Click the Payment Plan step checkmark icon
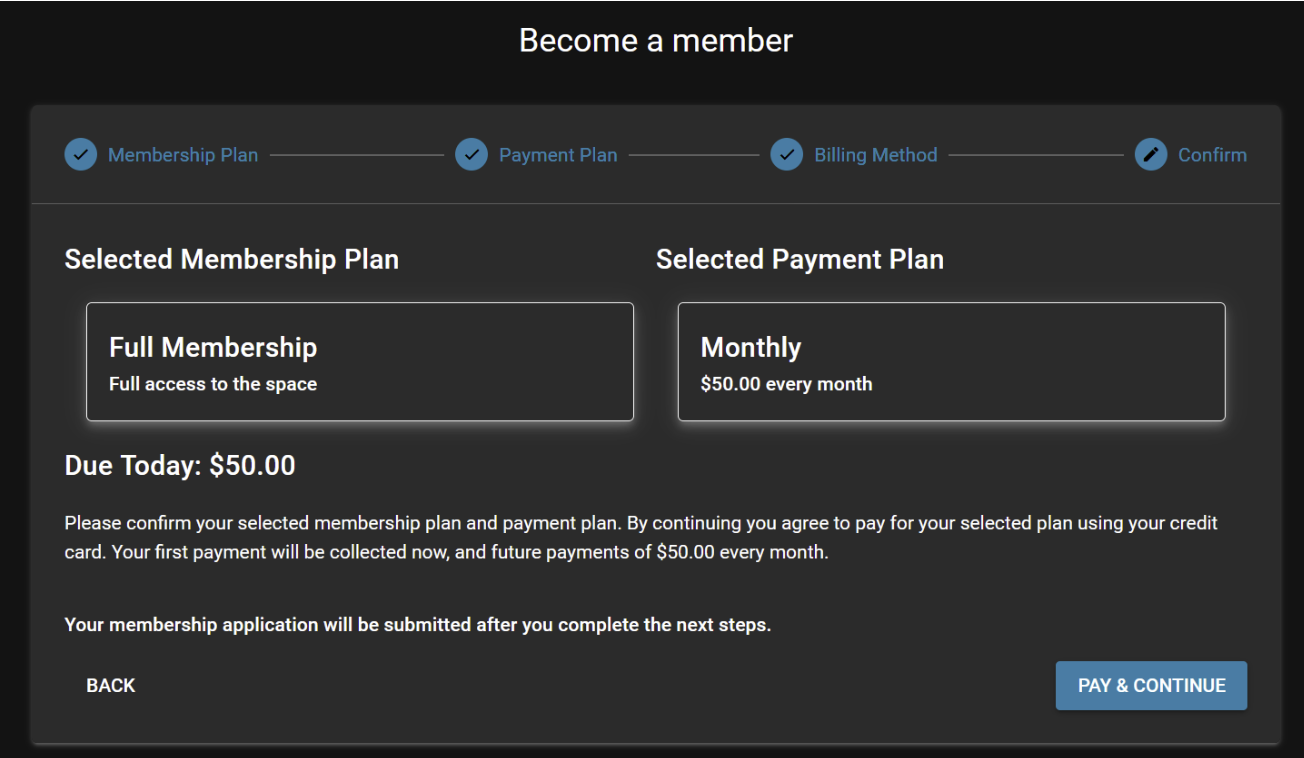 [471, 155]
